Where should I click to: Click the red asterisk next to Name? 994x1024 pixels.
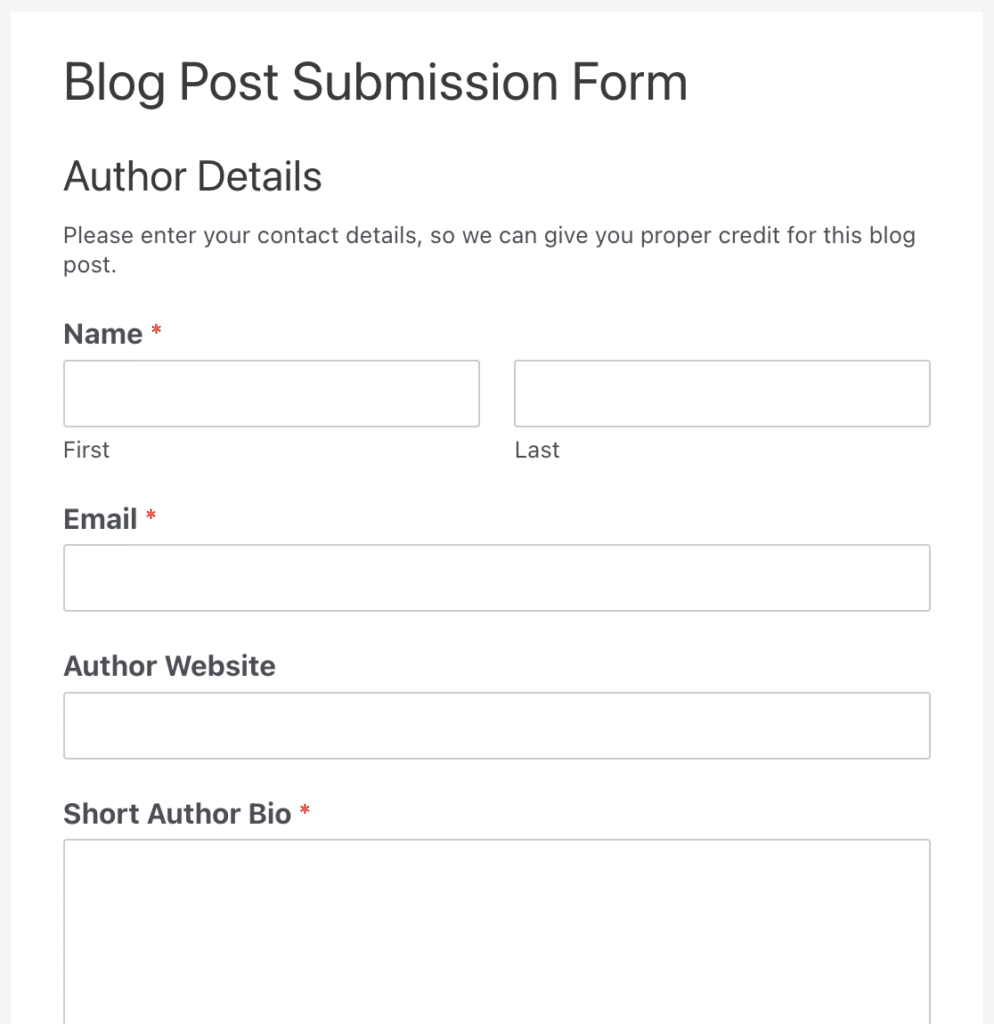pos(156,333)
